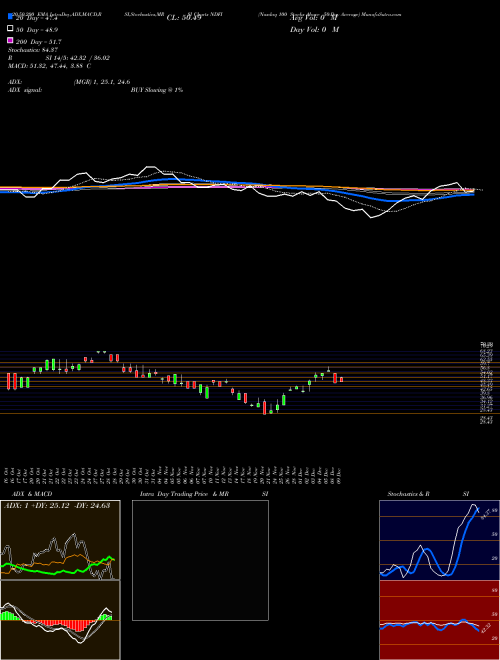Click the MunafaSutra.com watermark link at top right
Image resolution: width=500 pixels, height=660 pixels.
(380, 14)
